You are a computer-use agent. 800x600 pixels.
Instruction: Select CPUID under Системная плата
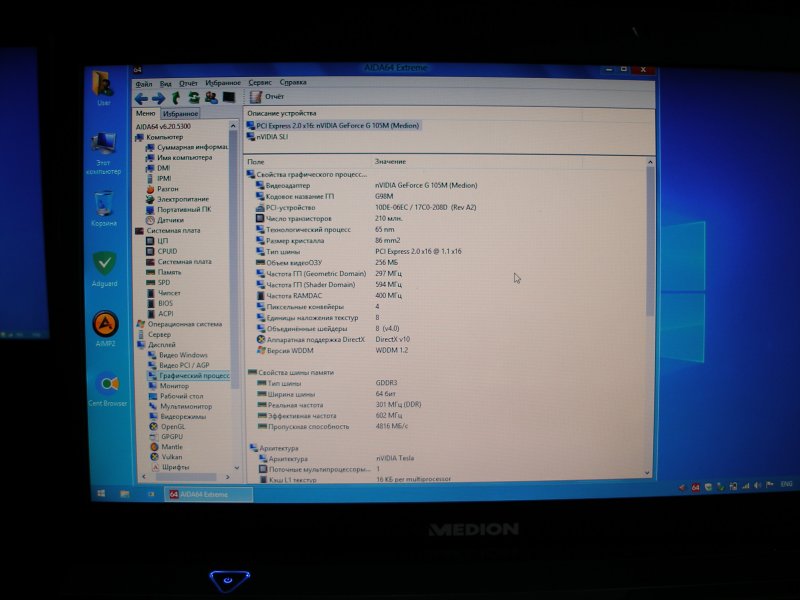(x=167, y=252)
